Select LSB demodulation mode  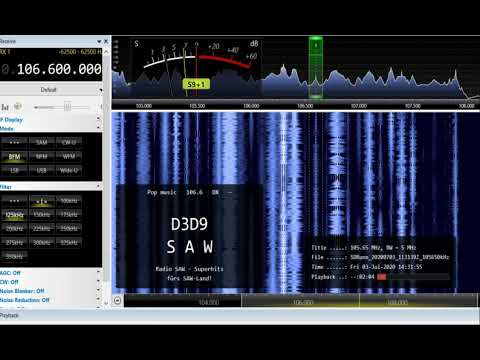[14, 170]
